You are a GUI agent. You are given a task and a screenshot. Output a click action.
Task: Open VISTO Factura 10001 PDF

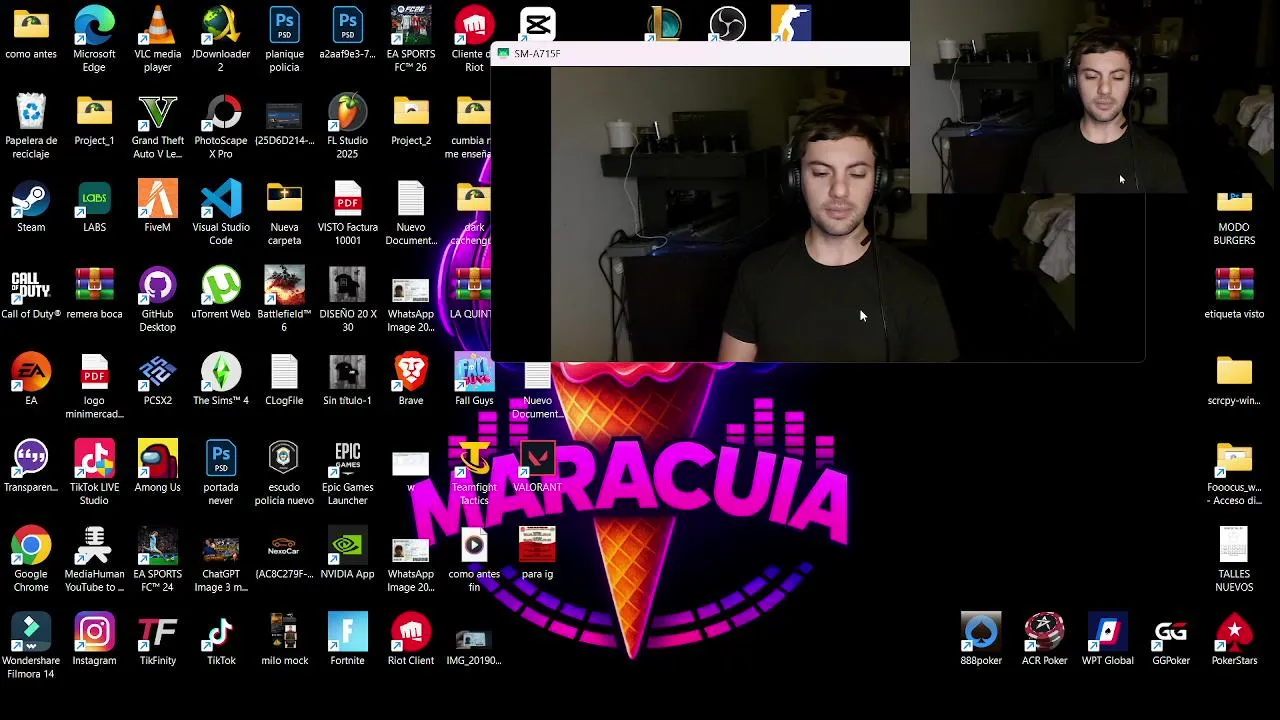click(x=348, y=212)
